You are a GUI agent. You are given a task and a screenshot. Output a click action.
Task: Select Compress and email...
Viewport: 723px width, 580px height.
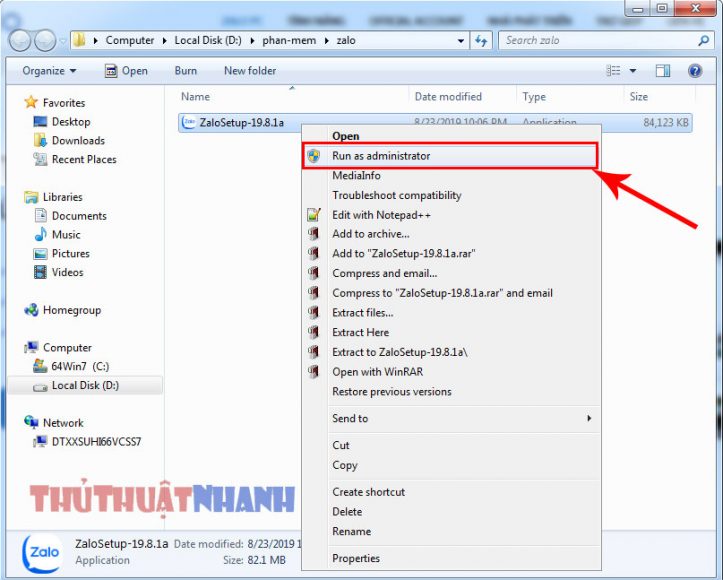tap(451, 273)
